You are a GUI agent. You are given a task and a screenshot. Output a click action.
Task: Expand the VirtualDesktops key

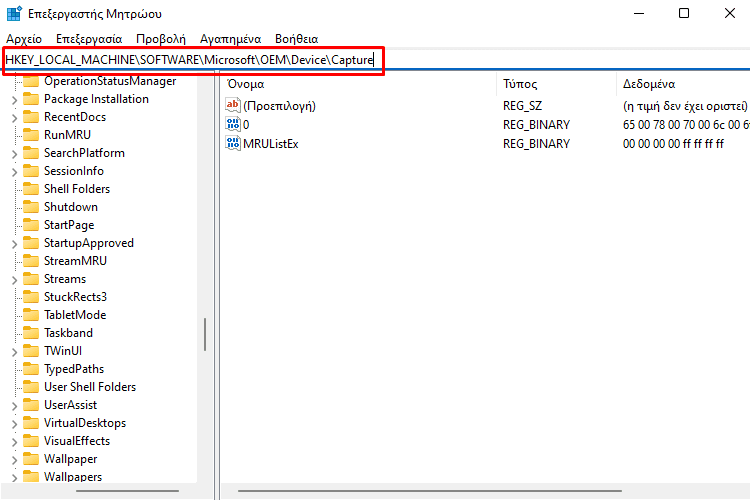pyautogui.click(x=14, y=424)
